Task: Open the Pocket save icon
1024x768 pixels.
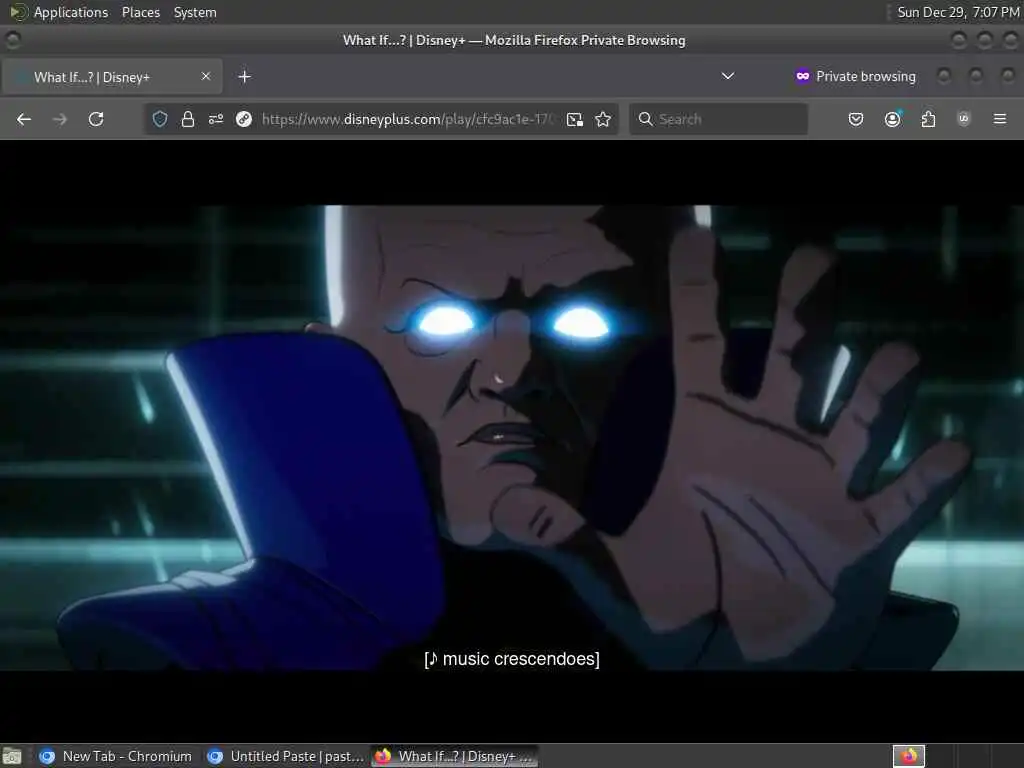Action: pyautogui.click(x=856, y=119)
